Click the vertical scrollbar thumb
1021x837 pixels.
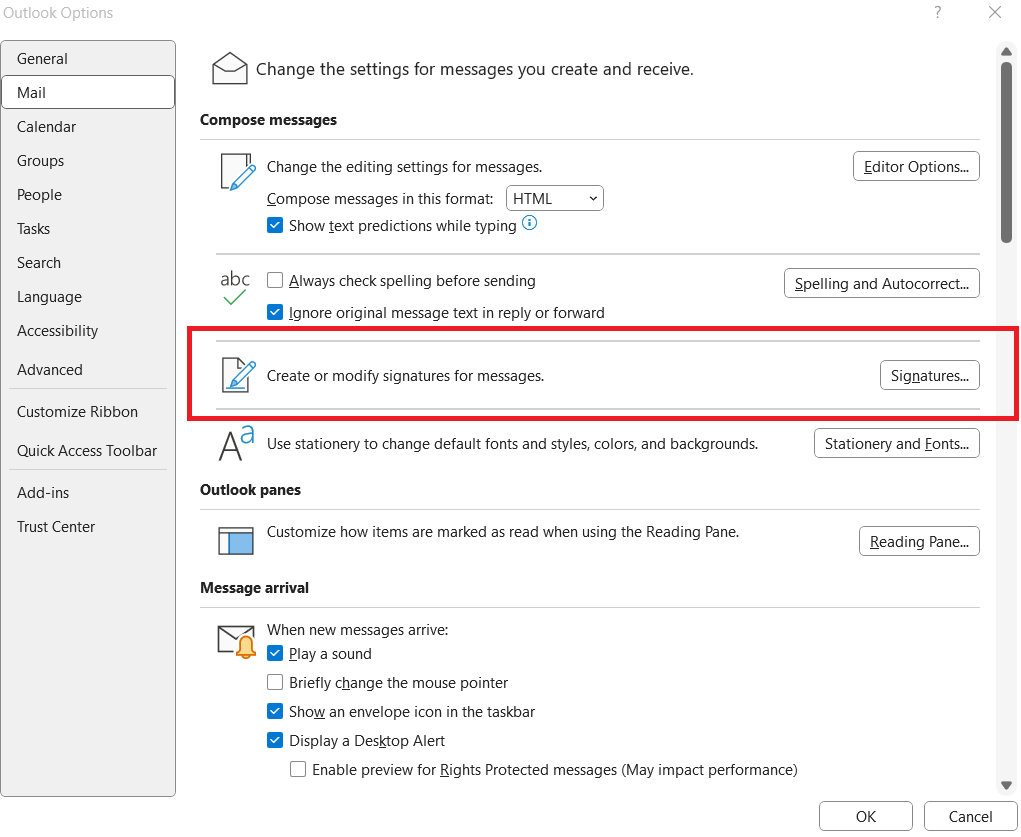coord(1006,152)
